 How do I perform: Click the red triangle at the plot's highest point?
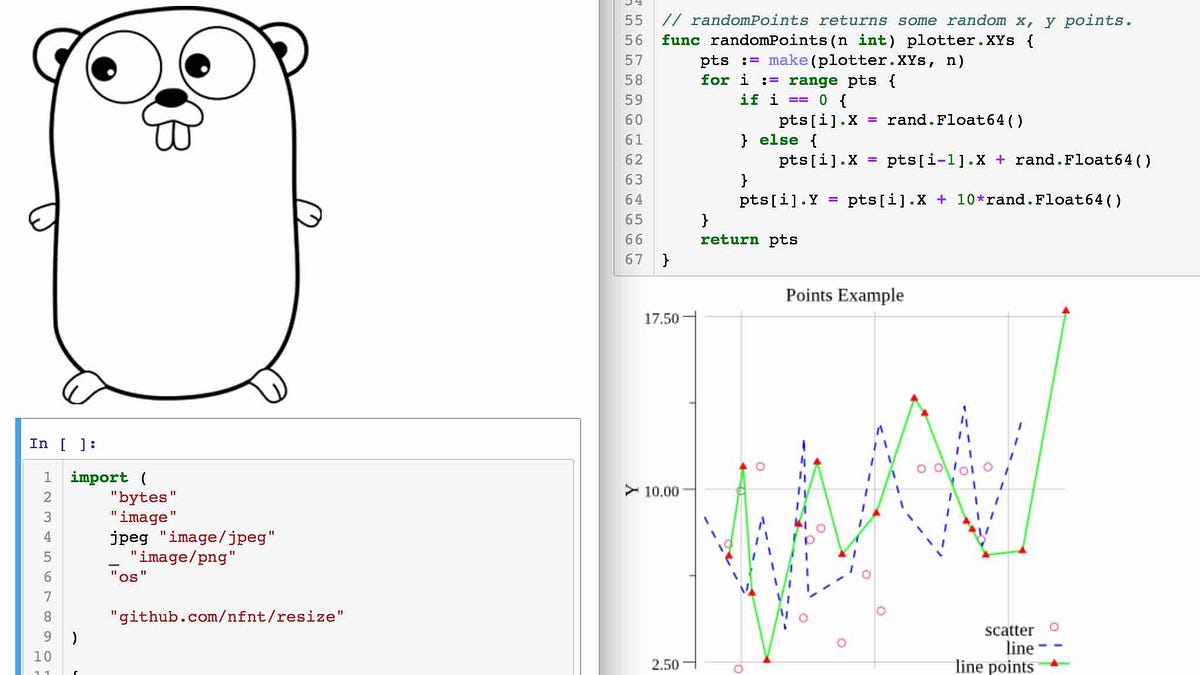(x=1066, y=311)
